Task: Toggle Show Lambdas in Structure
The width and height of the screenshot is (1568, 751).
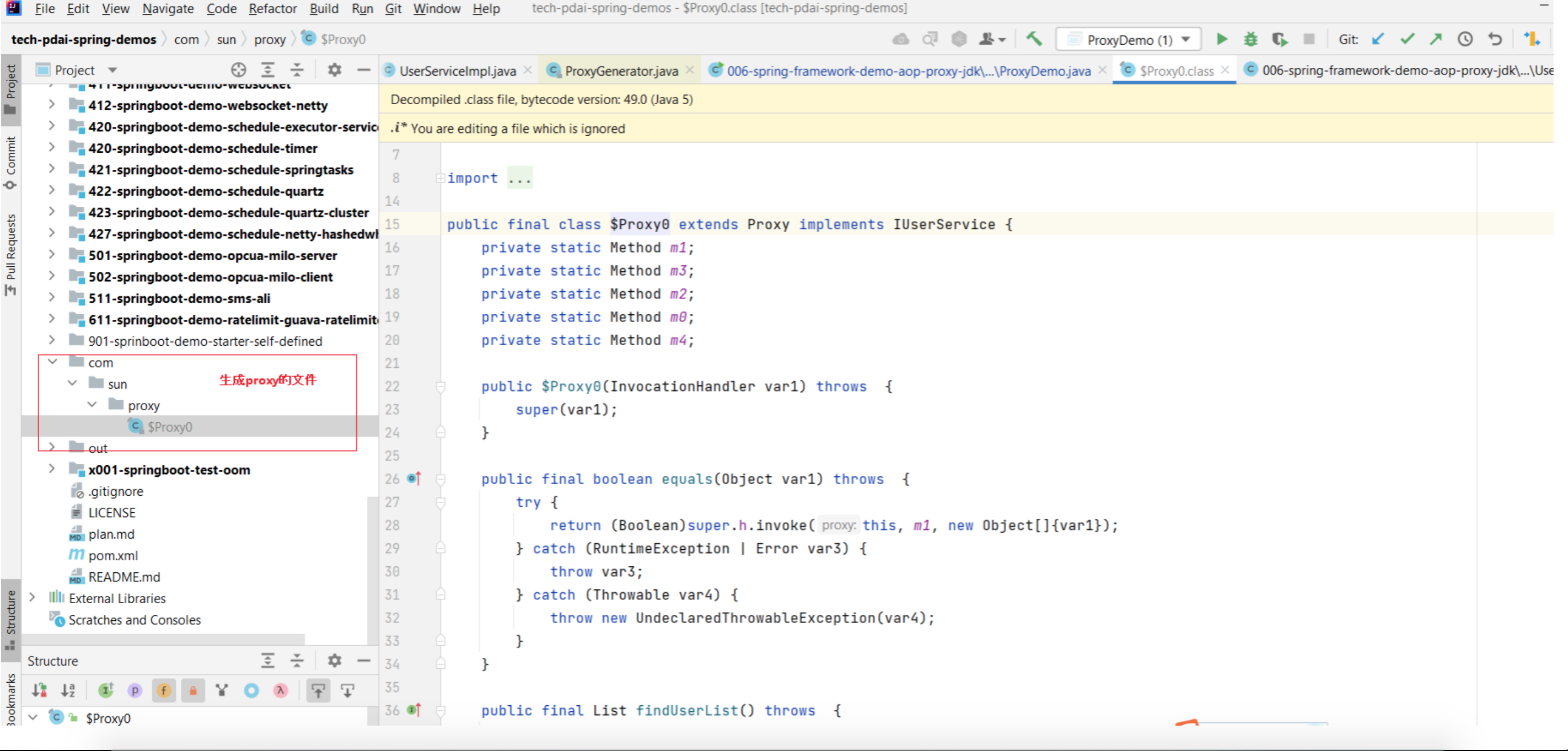Action: [281, 690]
